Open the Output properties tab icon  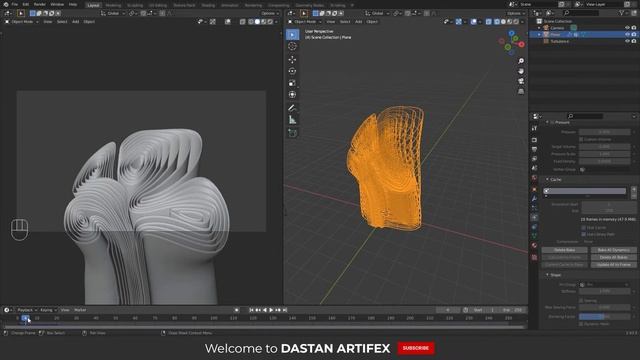click(534, 149)
